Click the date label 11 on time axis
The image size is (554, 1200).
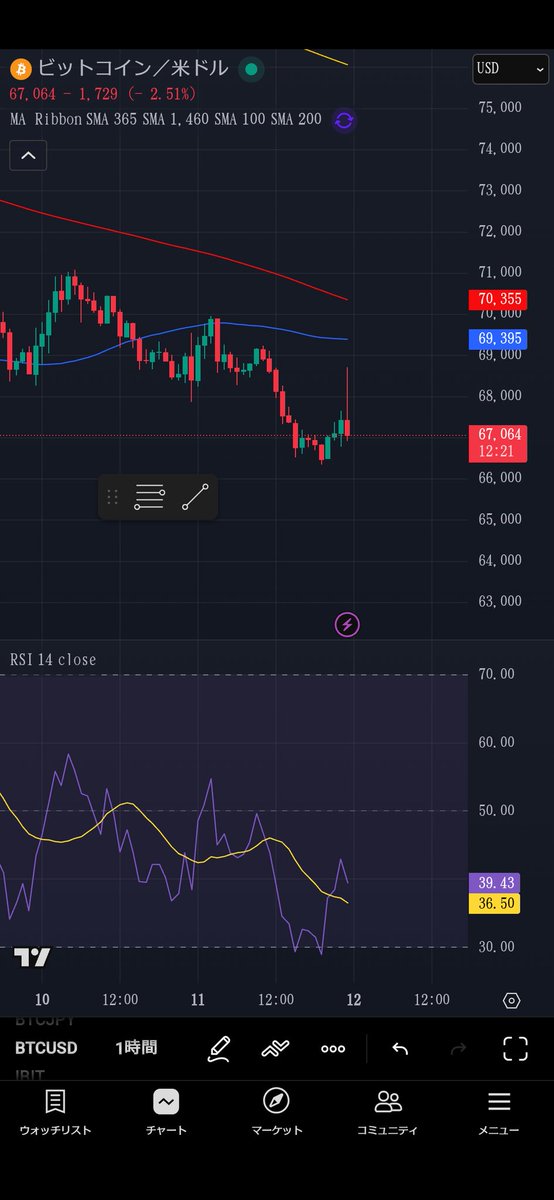click(x=197, y=1000)
